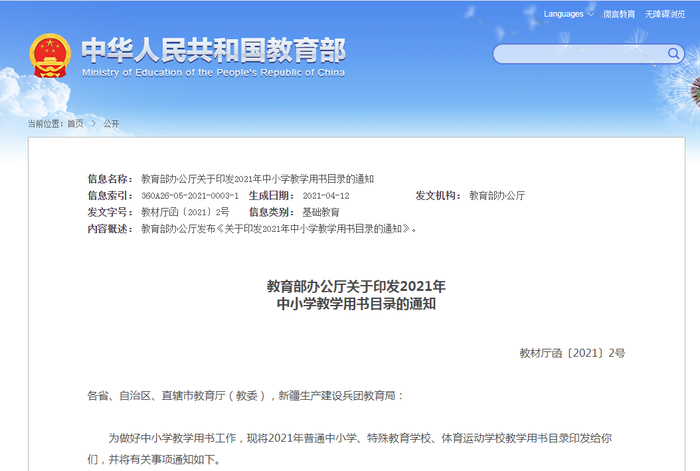Focus the site search input box
The height and width of the screenshot is (471, 700).
click(x=580, y=54)
